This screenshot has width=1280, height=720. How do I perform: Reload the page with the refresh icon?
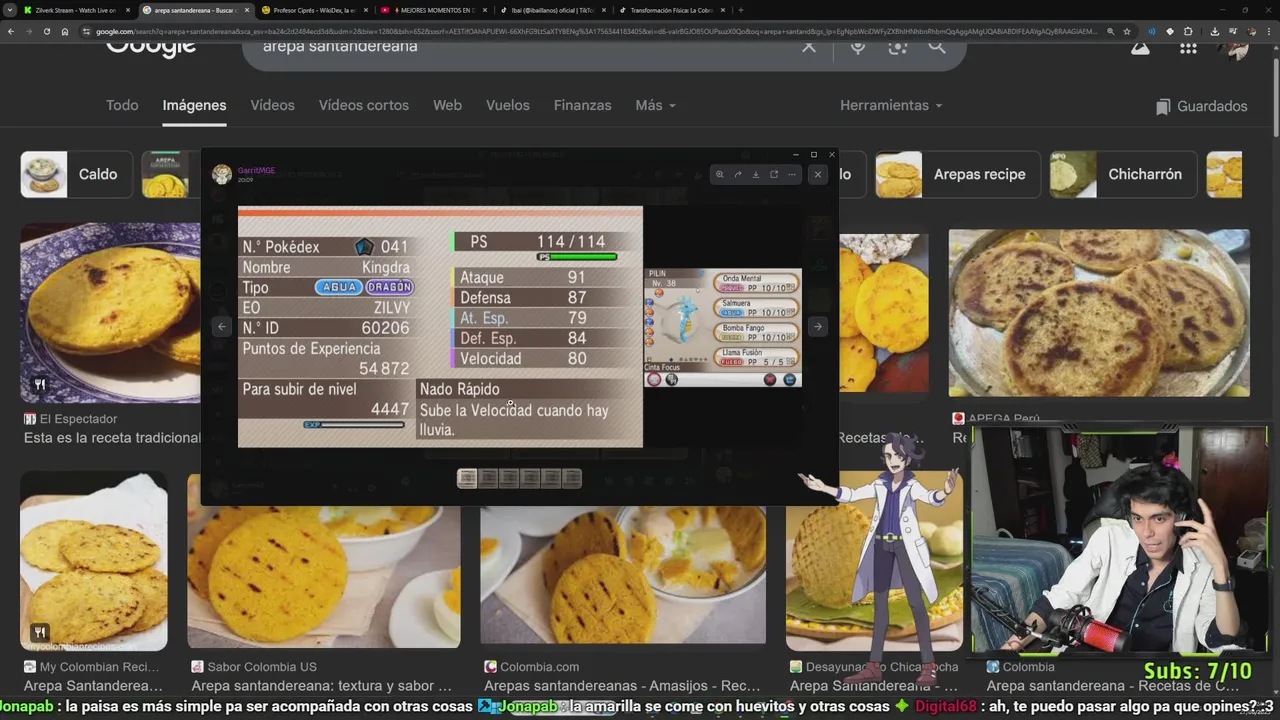click(x=46, y=31)
